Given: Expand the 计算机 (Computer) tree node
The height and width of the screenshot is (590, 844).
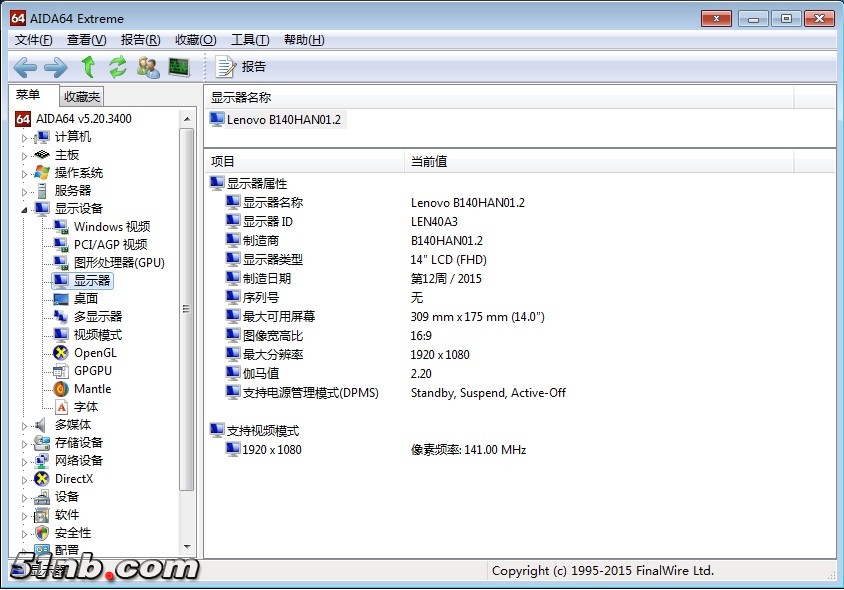Looking at the screenshot, I should [x=25, y=137].
